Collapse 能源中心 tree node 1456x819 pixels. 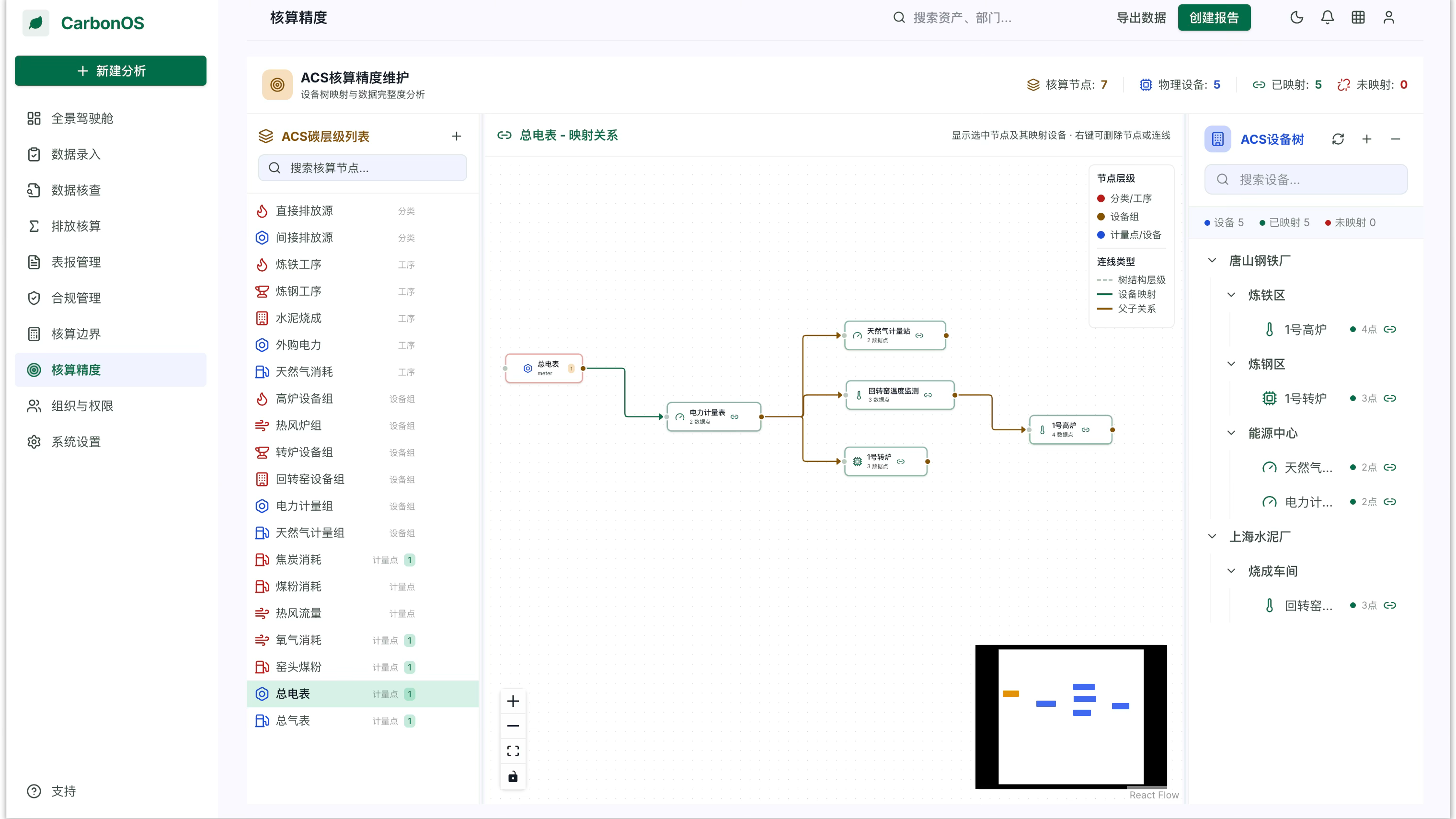pos(1231,433)
